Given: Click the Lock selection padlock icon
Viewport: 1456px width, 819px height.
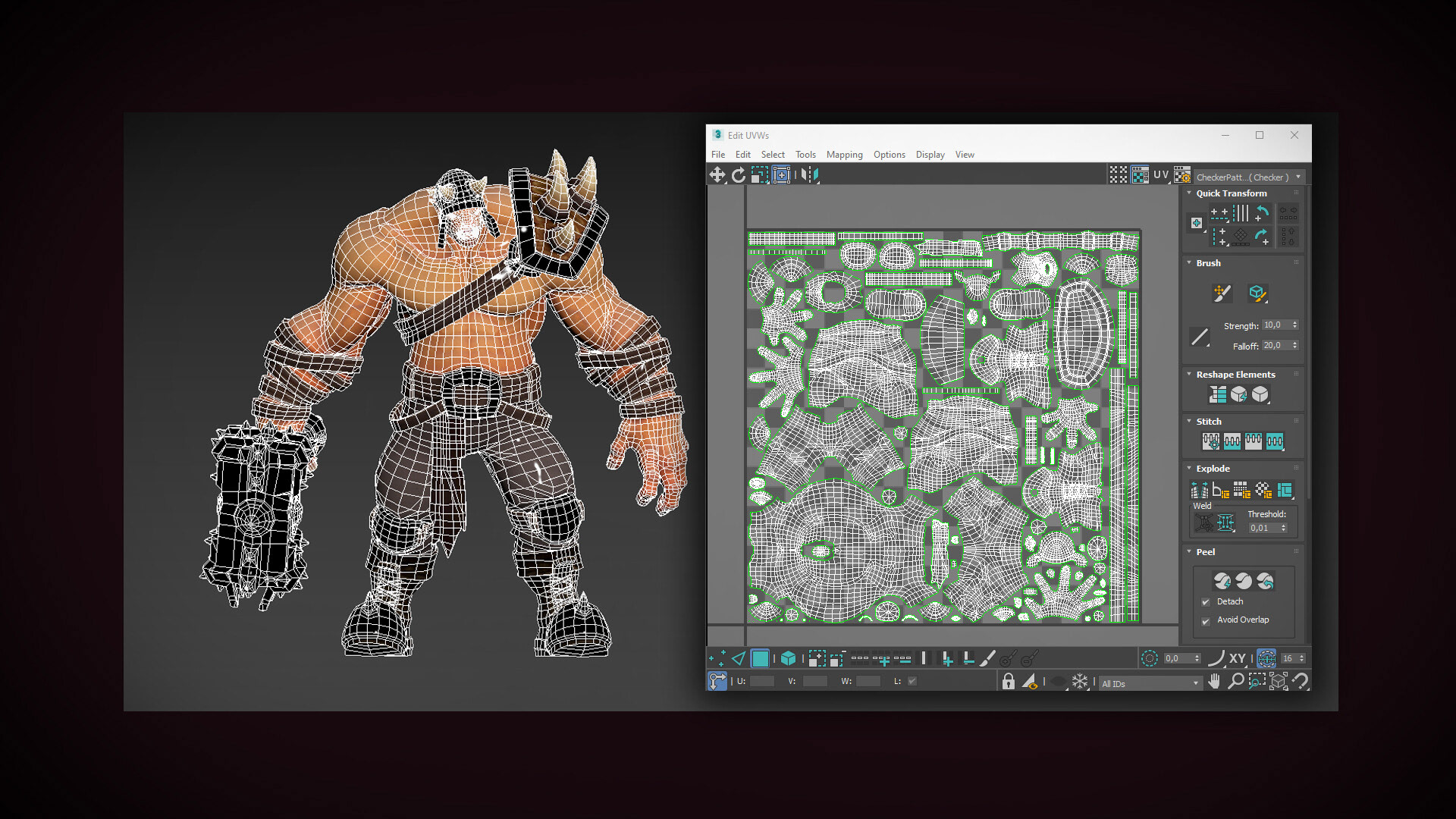Looking at the screenshot, I should (x=1008, y=681).
